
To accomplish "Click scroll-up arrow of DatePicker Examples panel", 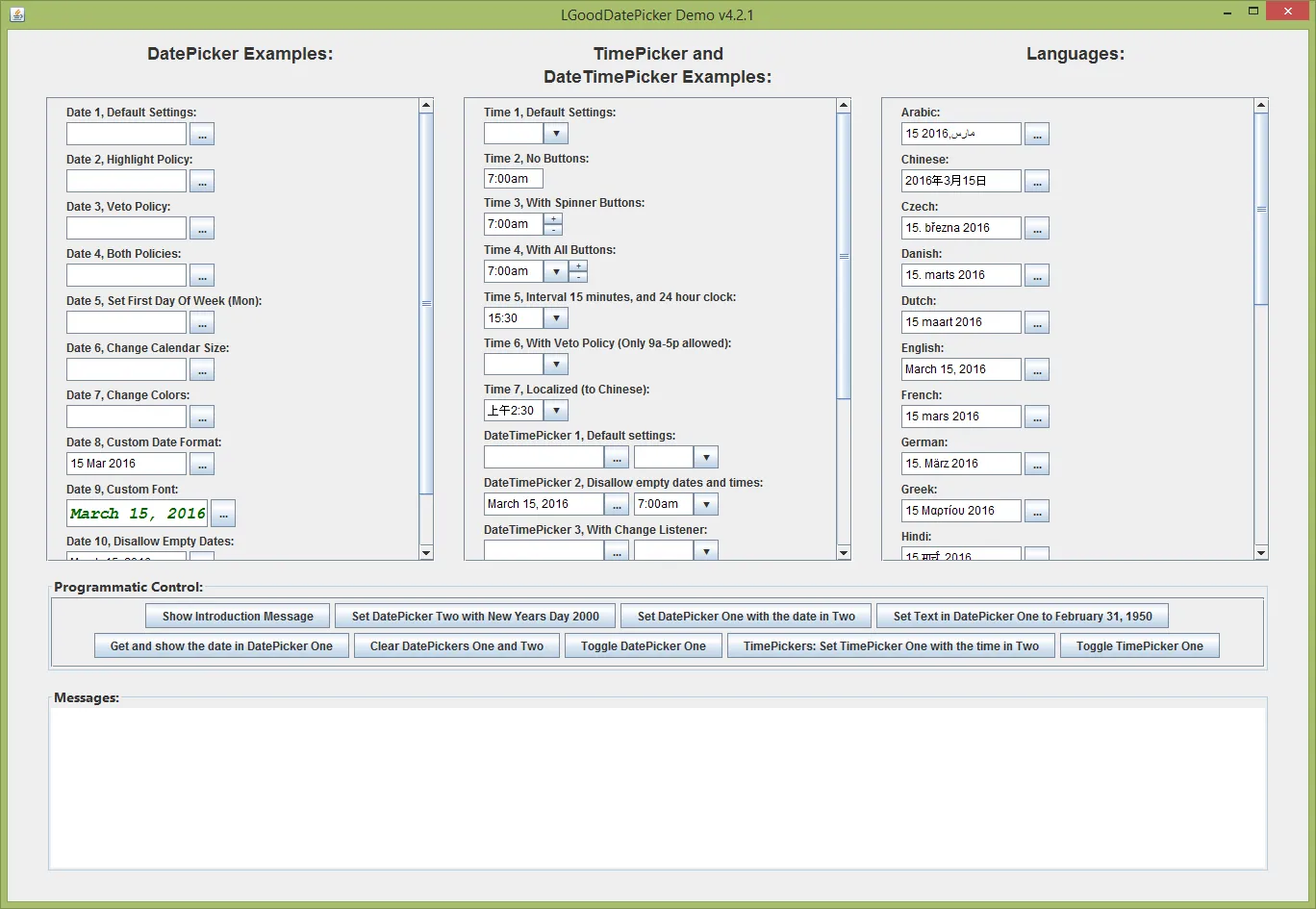I will pos(426,105).
